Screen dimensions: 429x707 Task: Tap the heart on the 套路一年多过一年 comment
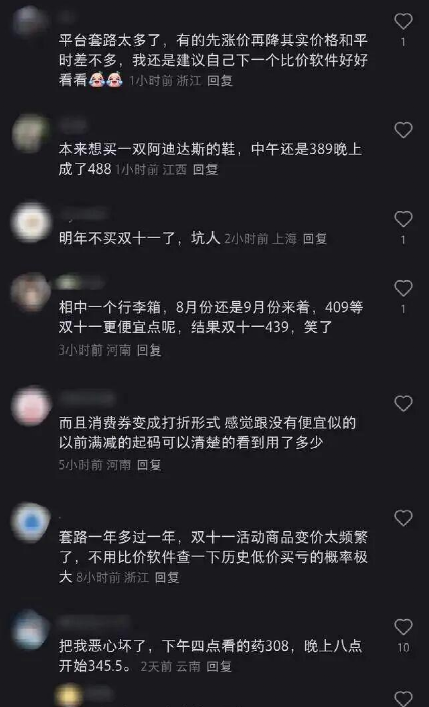403,518
